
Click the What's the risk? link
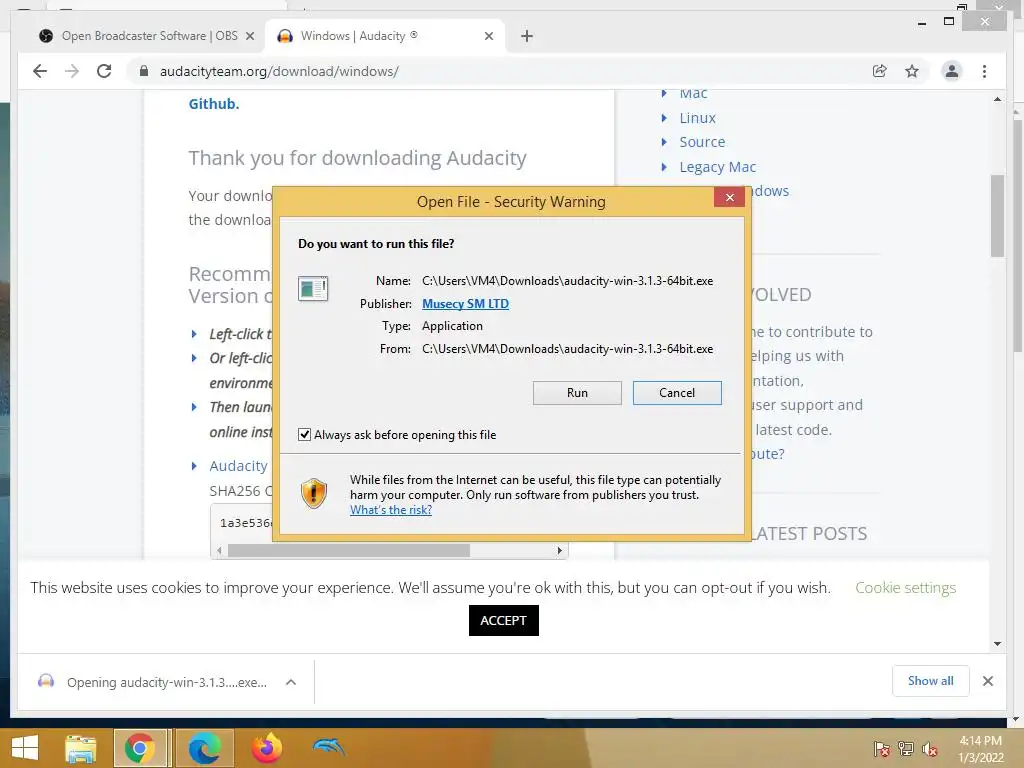click(x=391, y=510)
